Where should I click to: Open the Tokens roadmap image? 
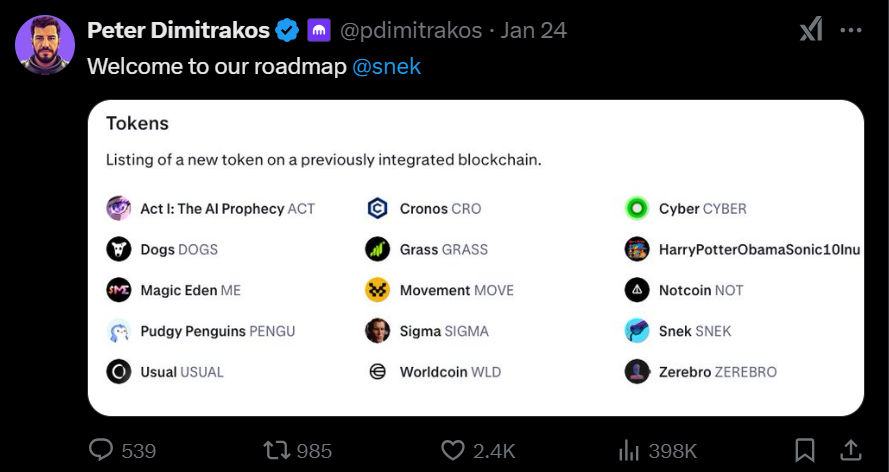(x=476, y=258)
